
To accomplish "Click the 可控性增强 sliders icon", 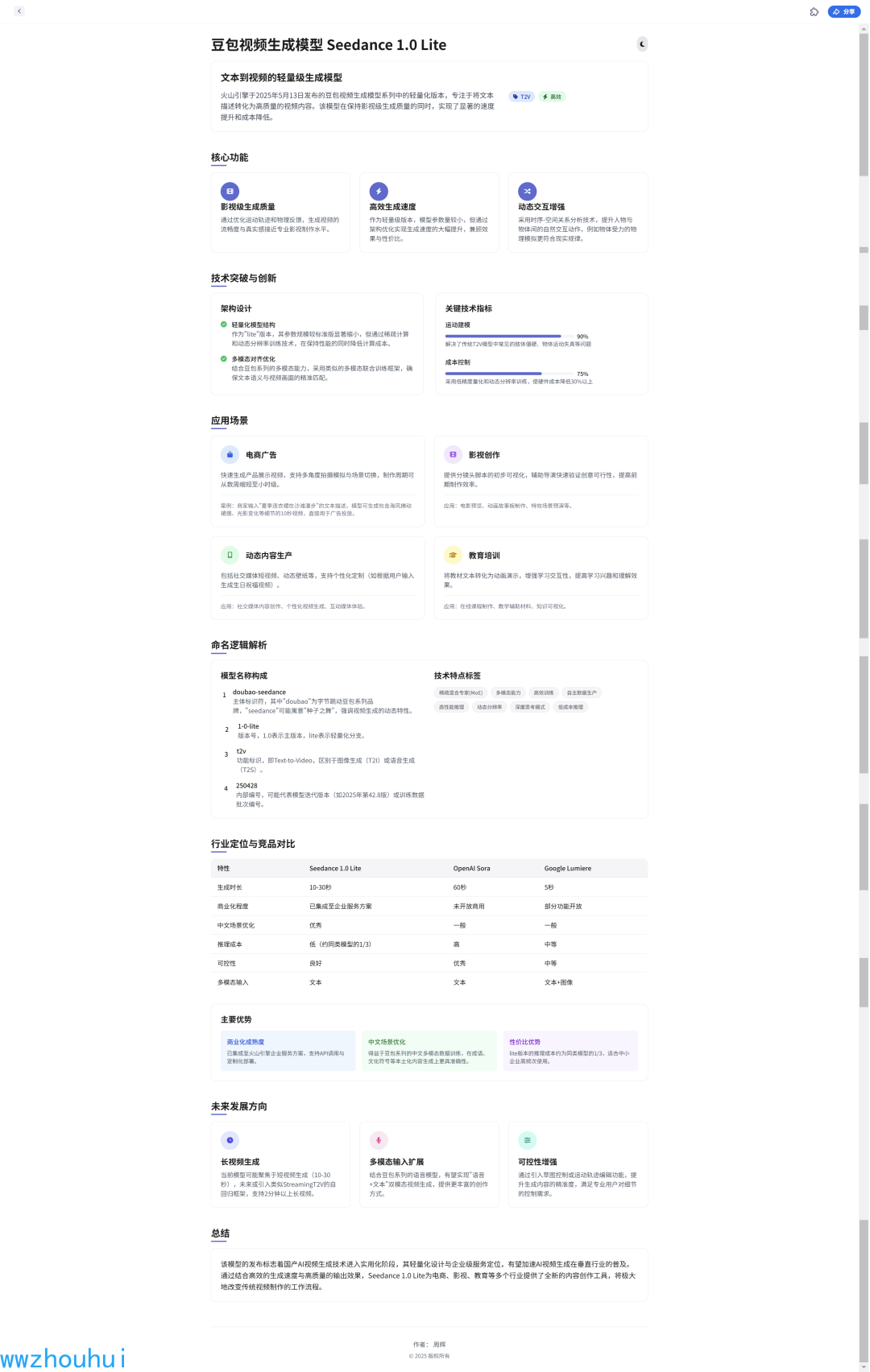I will (527, 1140).
